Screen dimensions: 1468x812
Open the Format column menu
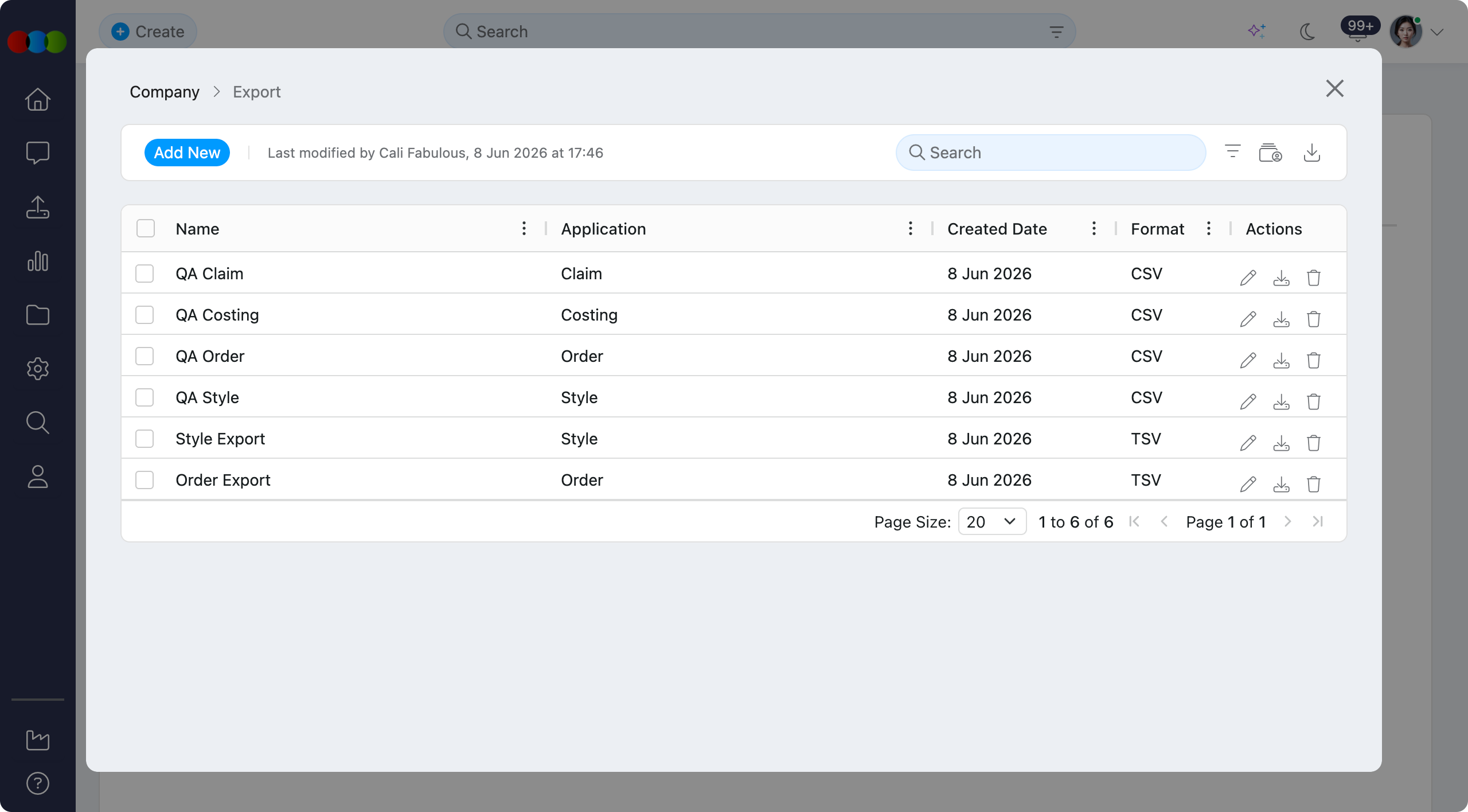click(x=1208, y=228)
